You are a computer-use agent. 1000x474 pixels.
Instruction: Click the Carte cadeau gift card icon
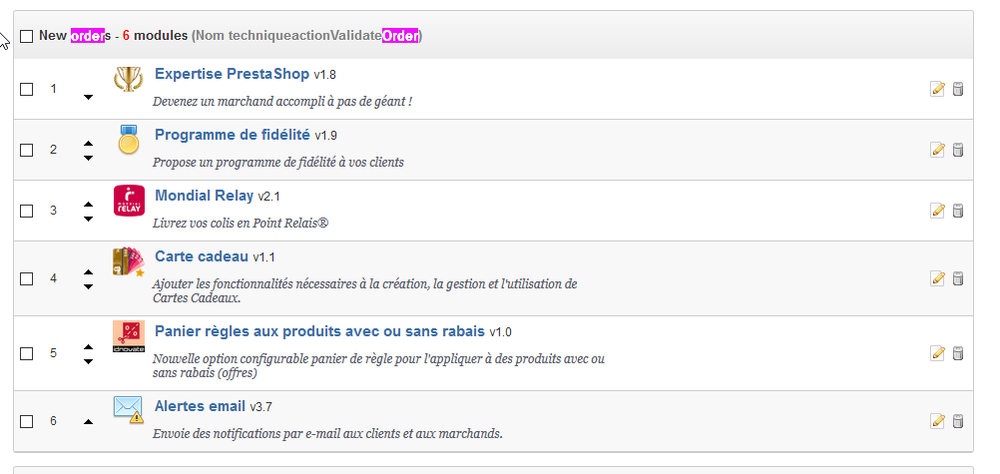tap(129, 262)
